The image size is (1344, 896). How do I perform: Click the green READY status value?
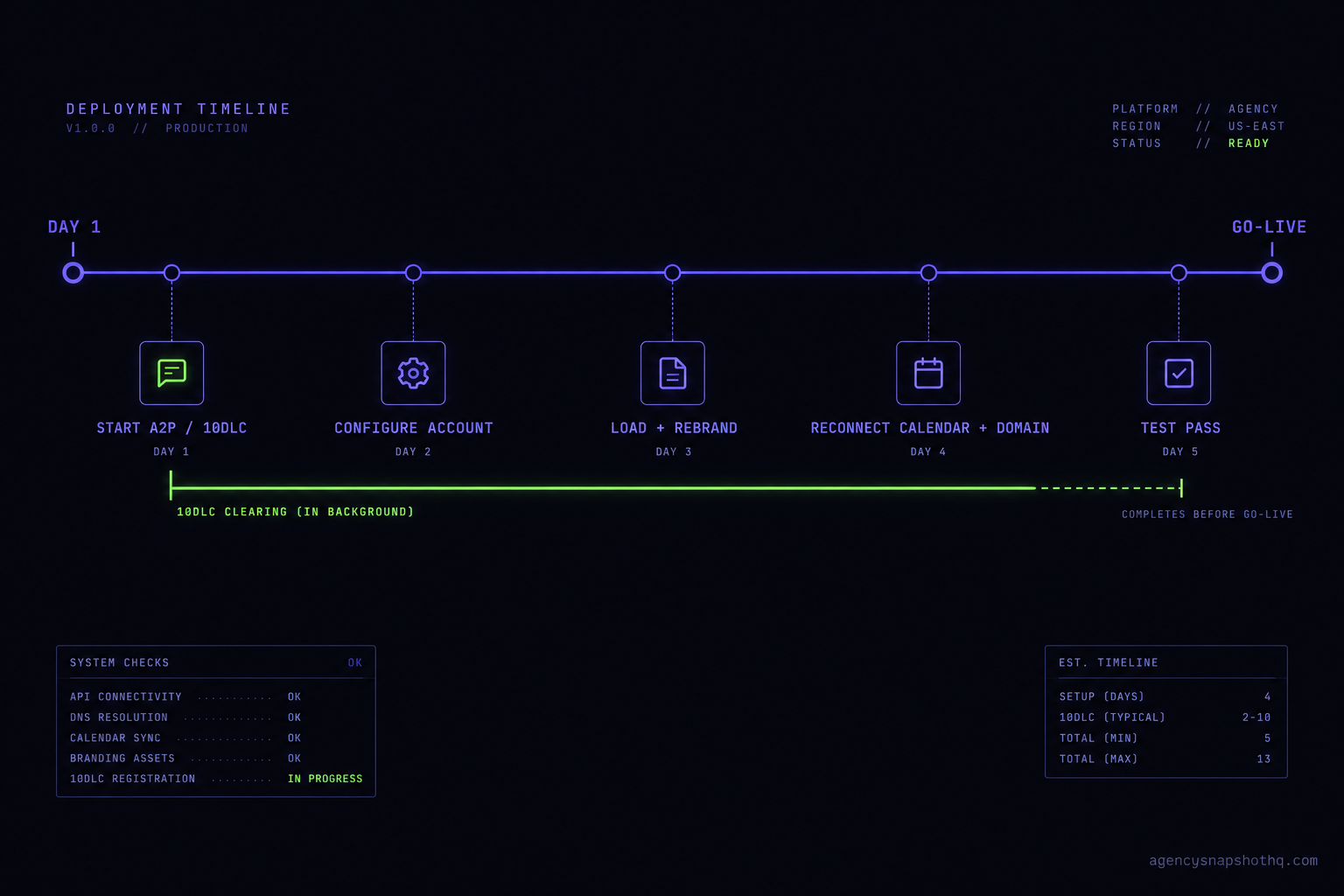[x=1249, y=143]
